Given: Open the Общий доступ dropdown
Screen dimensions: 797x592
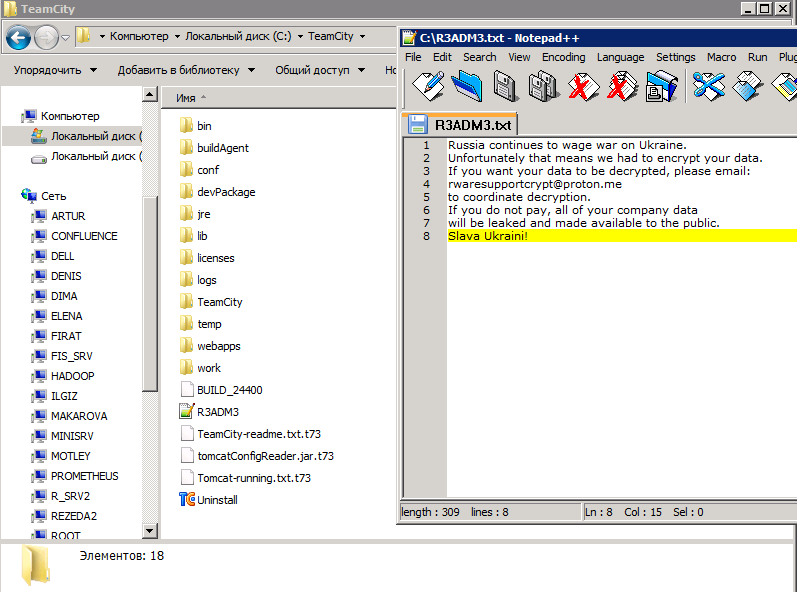Looking at the screenshot, I should [x=320, y=70].
